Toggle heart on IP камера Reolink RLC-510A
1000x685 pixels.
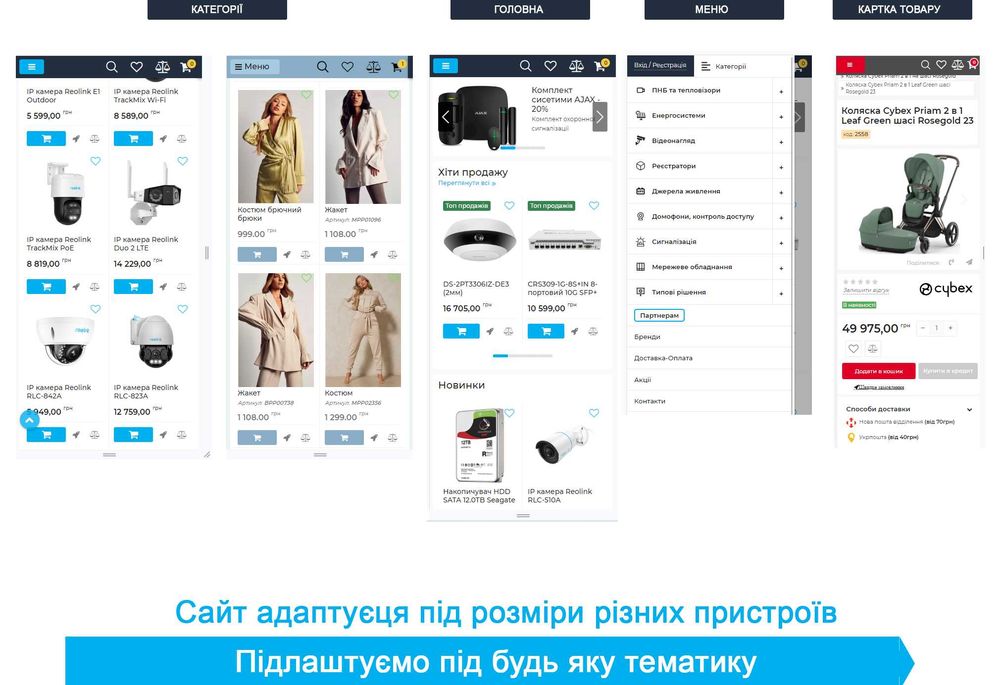click(x=594, y=413)
